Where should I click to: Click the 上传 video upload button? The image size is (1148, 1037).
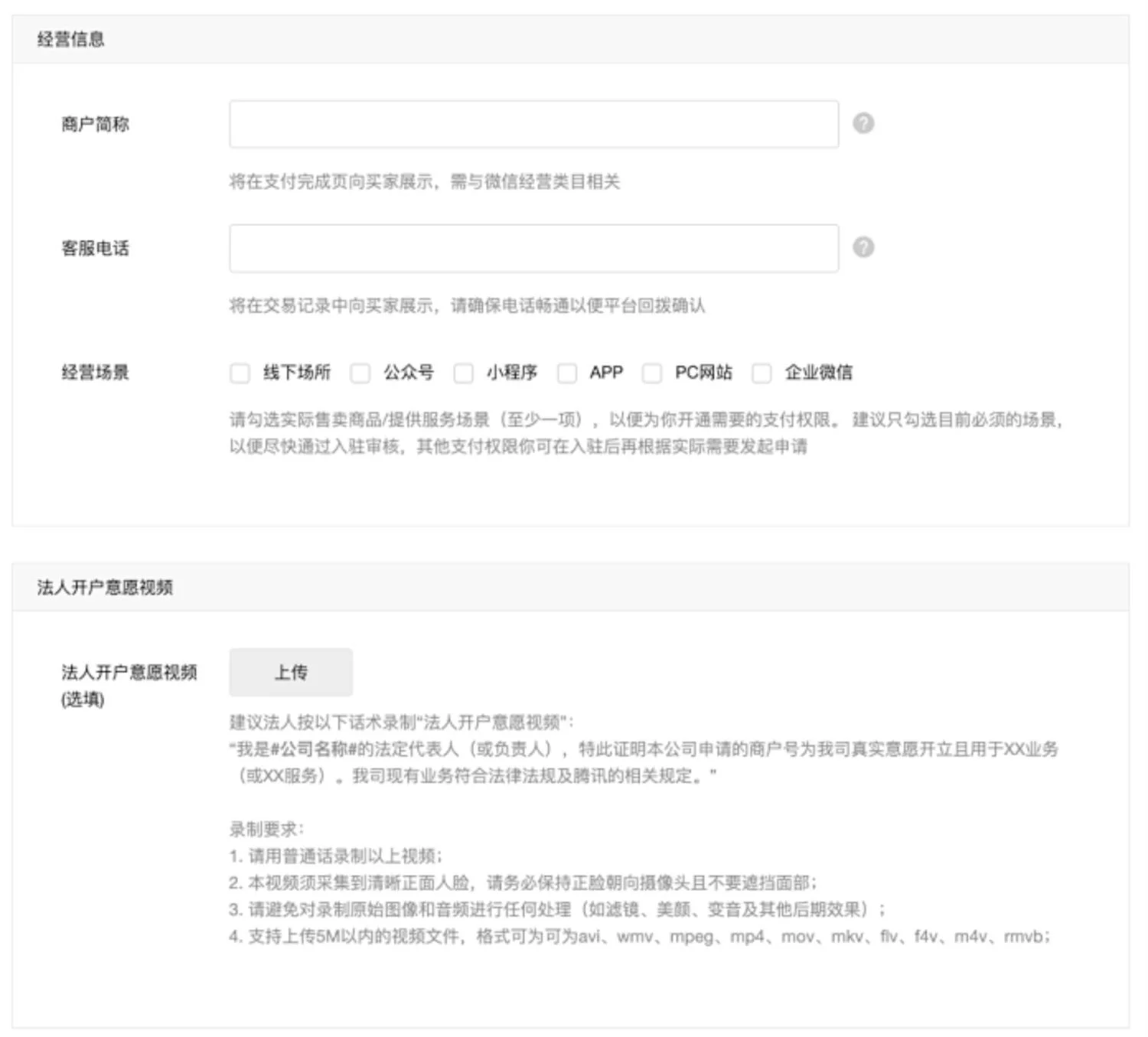pos(292,672)
